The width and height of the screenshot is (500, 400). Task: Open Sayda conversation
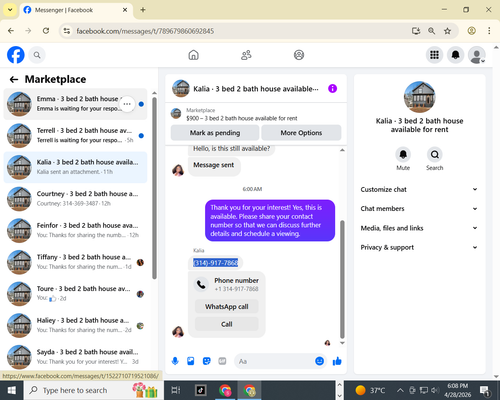pyautogui.click(x=75, y=357)
